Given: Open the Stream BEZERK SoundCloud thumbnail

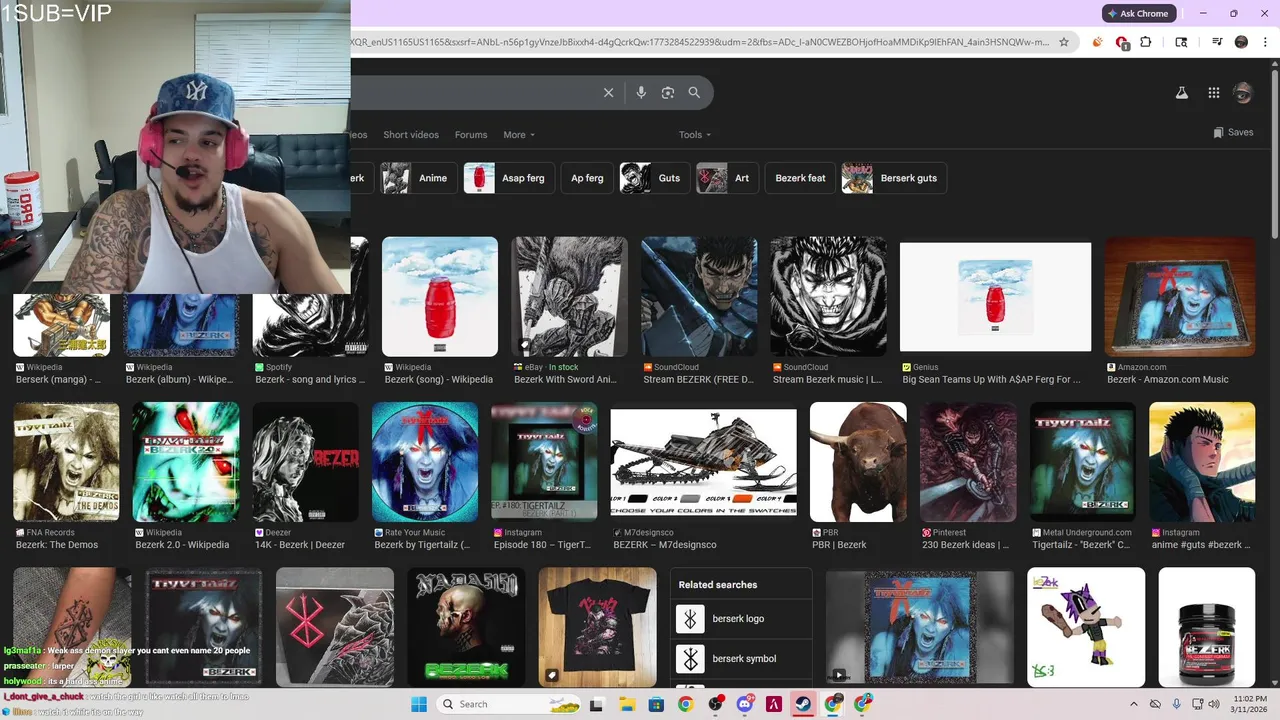Looking at the screenshot, I should 699,296.
